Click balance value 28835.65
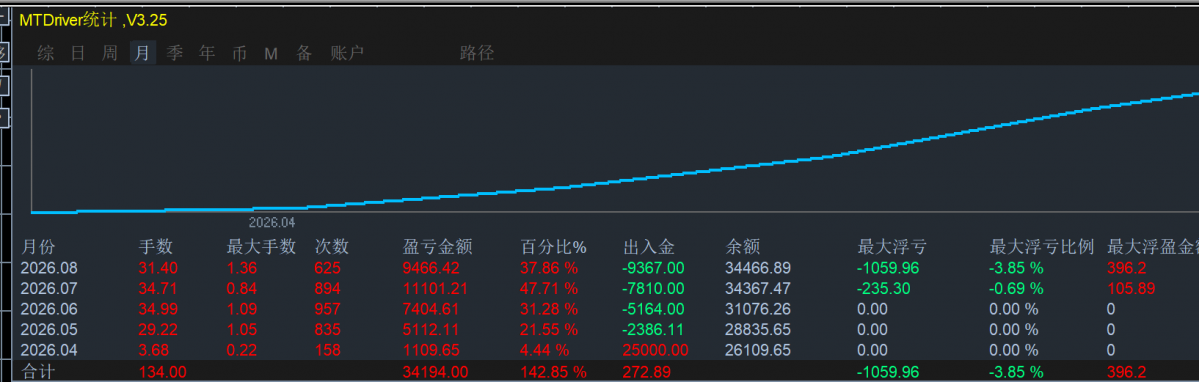 pos(758,329)
